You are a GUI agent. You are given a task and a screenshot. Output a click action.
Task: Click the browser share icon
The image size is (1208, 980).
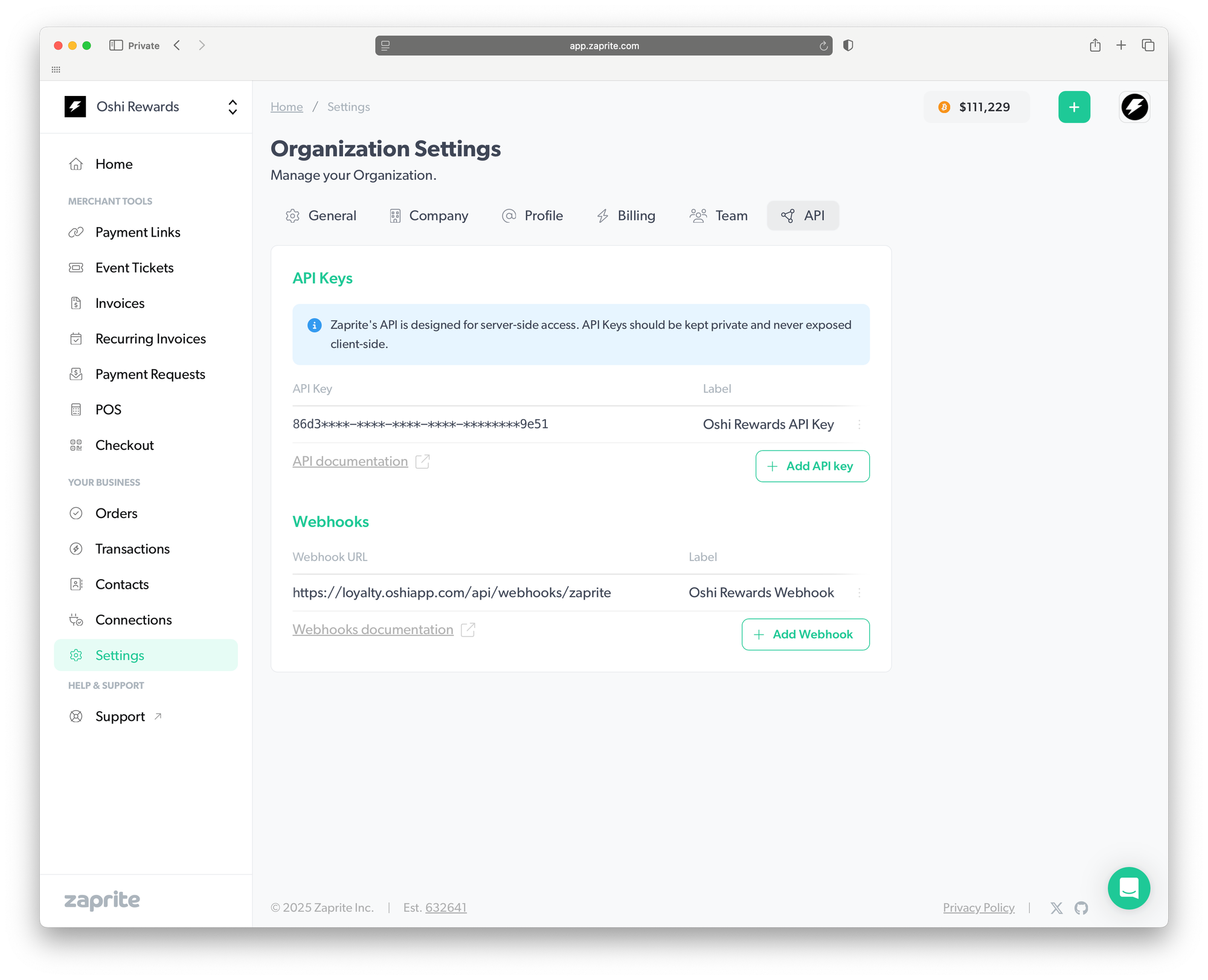1094,45
